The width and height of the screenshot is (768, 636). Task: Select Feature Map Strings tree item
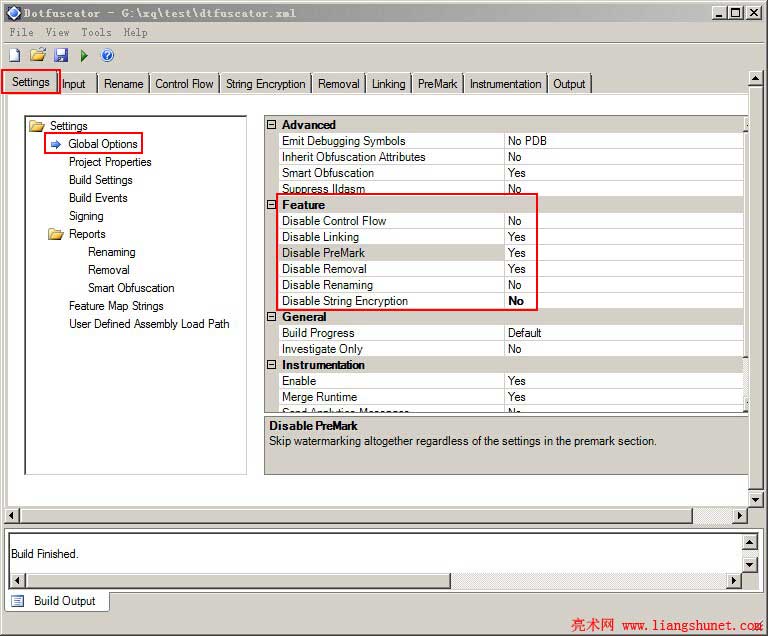116,306
